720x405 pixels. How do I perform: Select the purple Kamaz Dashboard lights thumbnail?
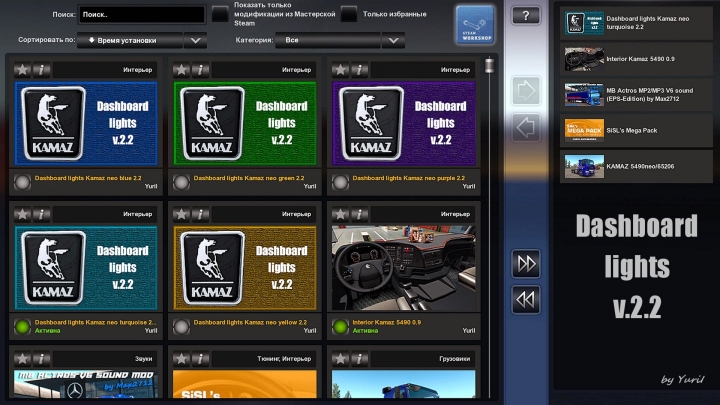[x=404, y=124]
